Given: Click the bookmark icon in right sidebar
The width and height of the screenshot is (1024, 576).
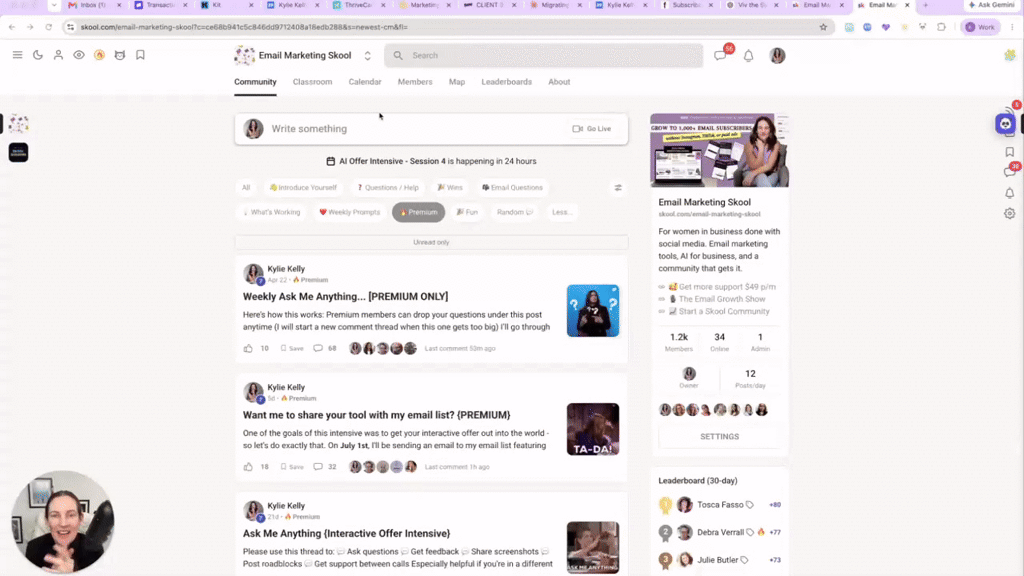Looking at the screenshot, I should [x=1010, y=152].
